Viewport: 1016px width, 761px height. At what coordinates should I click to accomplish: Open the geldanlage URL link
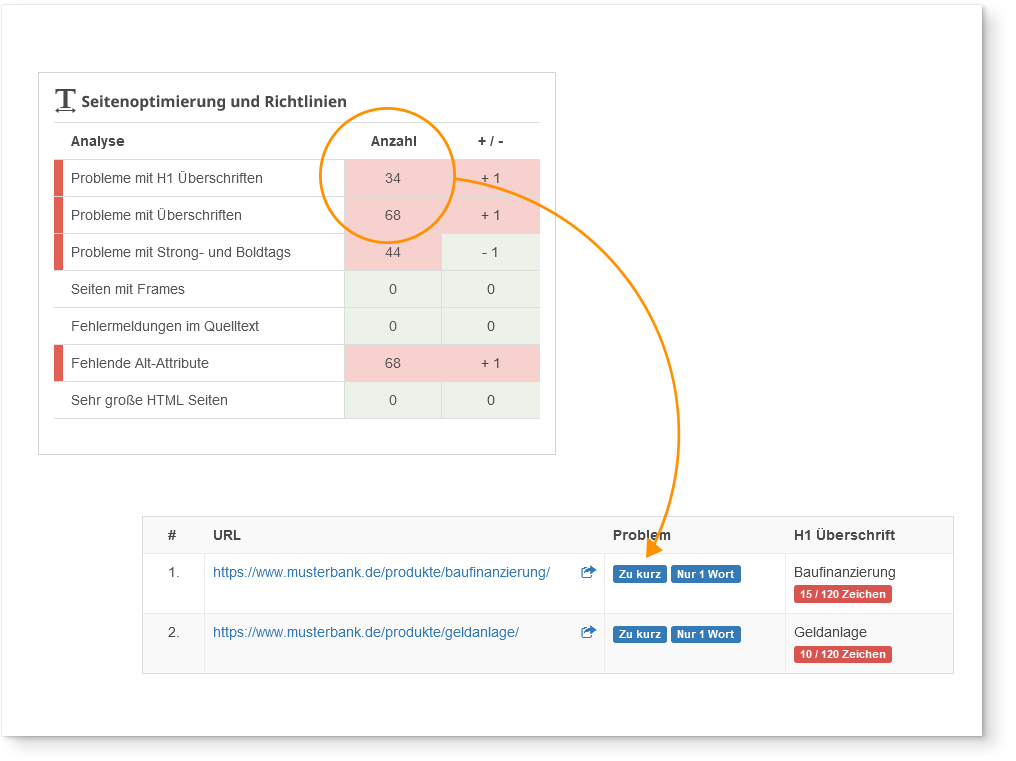pos(365,632)
